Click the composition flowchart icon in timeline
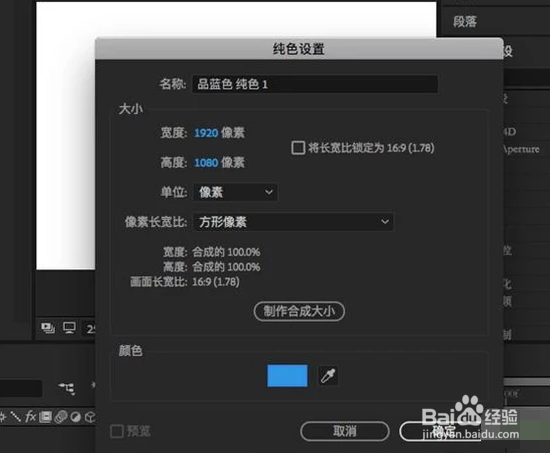The image size is (550, 453). point(67,388)
